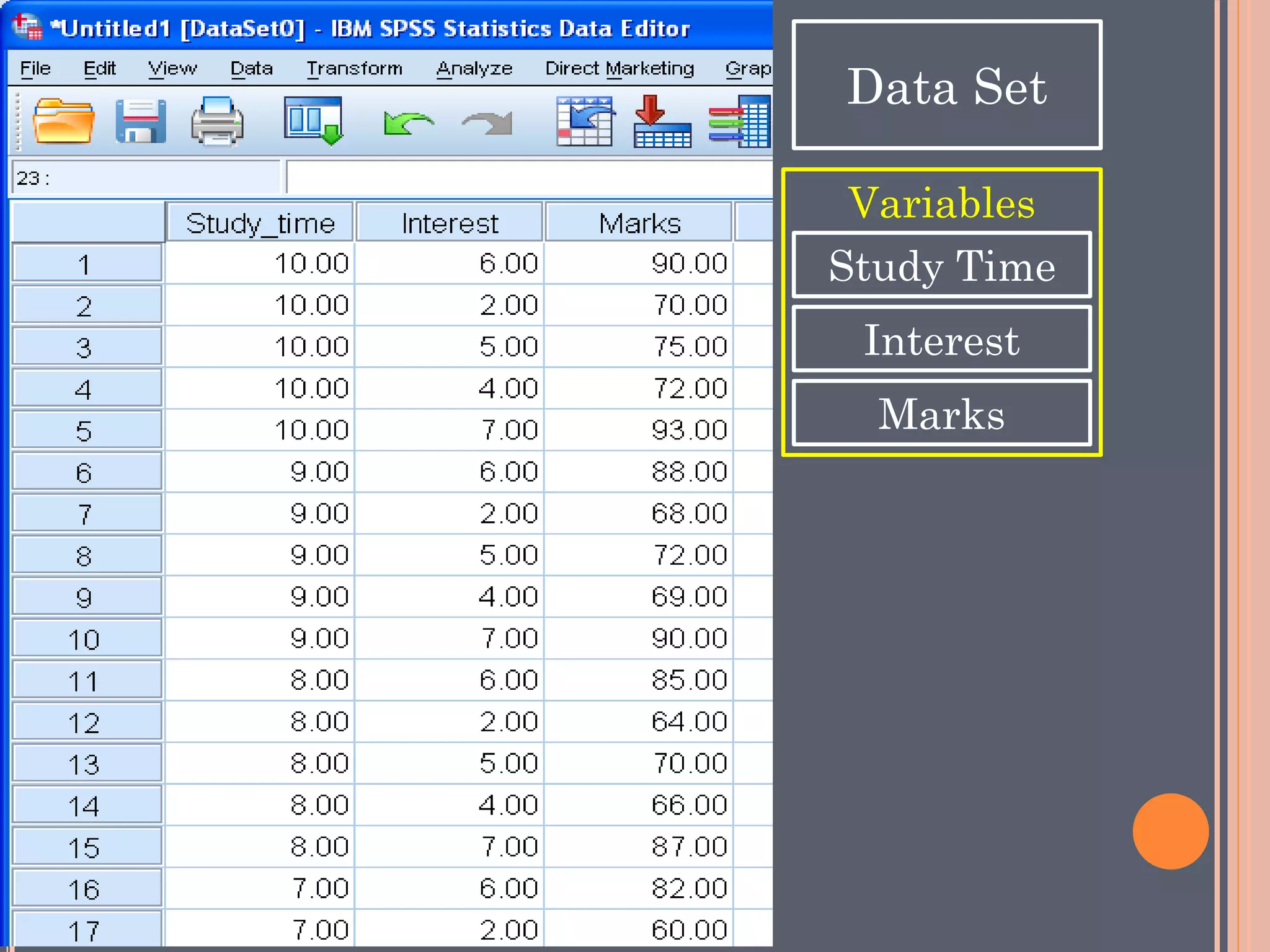Viewport: 1270px width, 952px height.
Task: Click Marks value 82.00 in row 16
Action: tap(639, 888)
